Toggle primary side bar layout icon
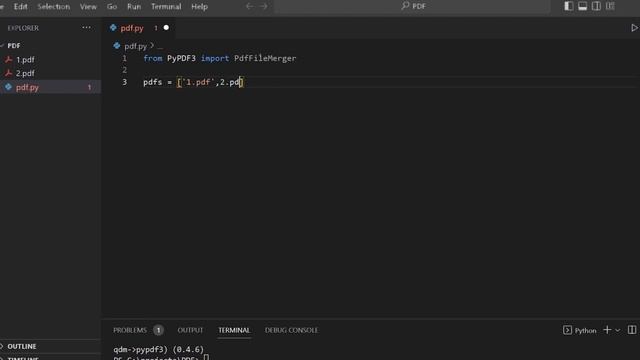 [569, 6]
